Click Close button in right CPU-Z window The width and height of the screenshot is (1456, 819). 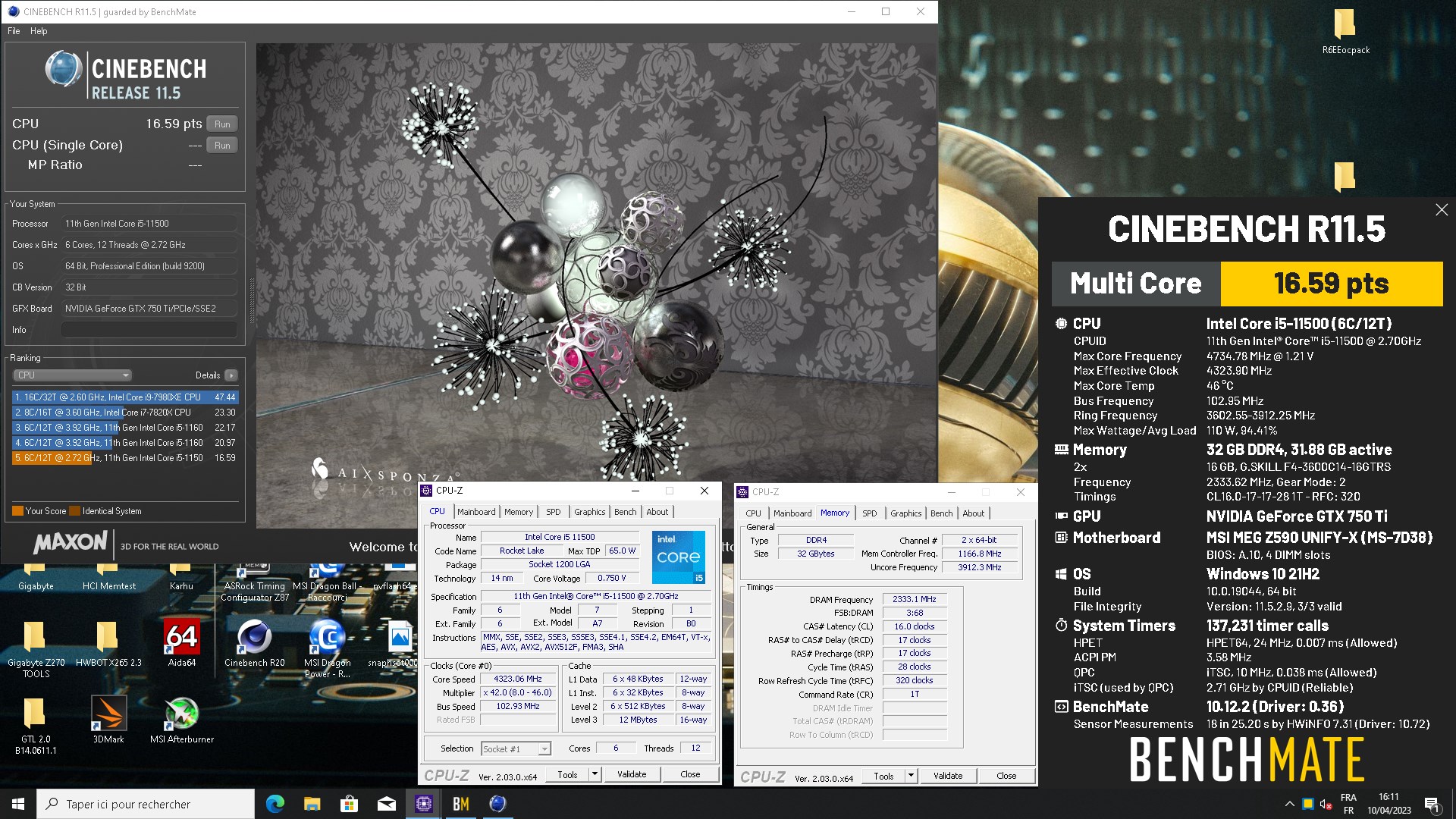pyautogui.click(x=1006, y=776)
